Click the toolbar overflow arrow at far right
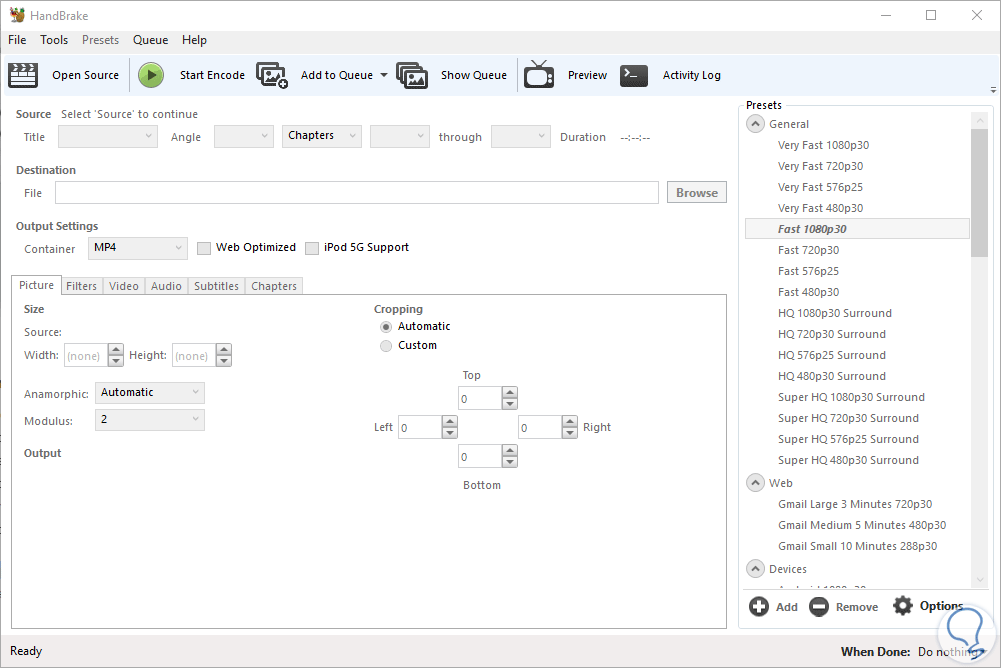The image size is (1001, 668). (x=993, y=90)
